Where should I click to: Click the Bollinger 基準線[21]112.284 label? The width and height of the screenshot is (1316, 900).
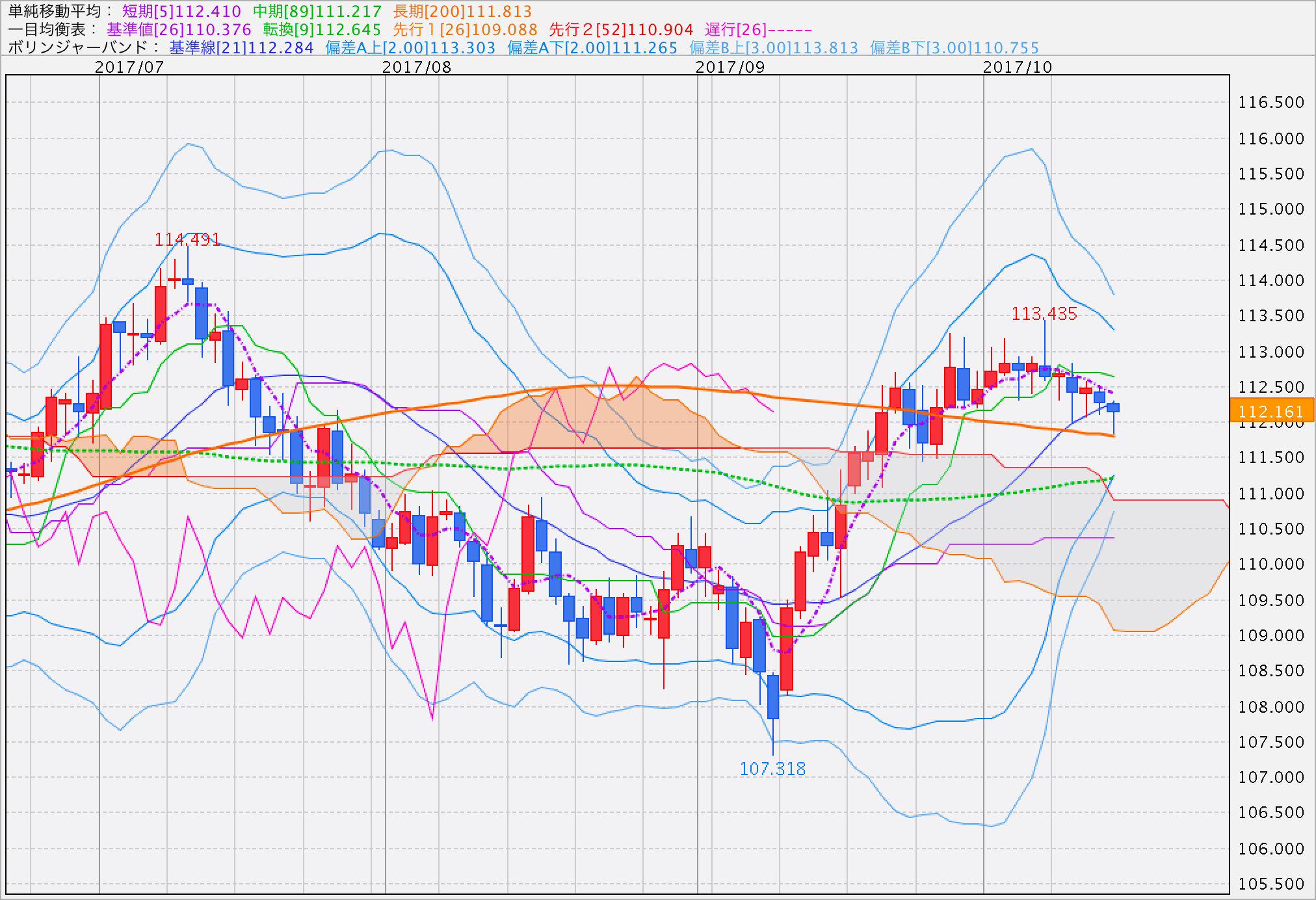tap(241, 47)
